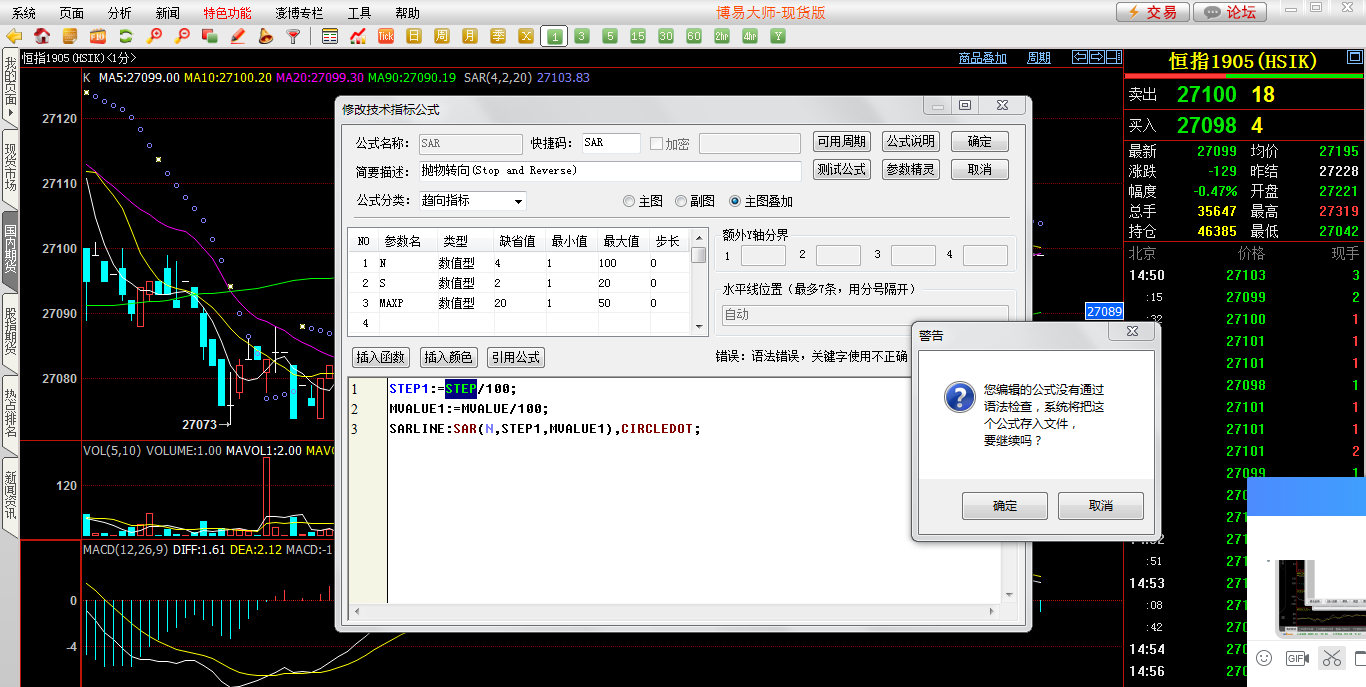
Task: Click the green refresh icon
Action: 126,36
